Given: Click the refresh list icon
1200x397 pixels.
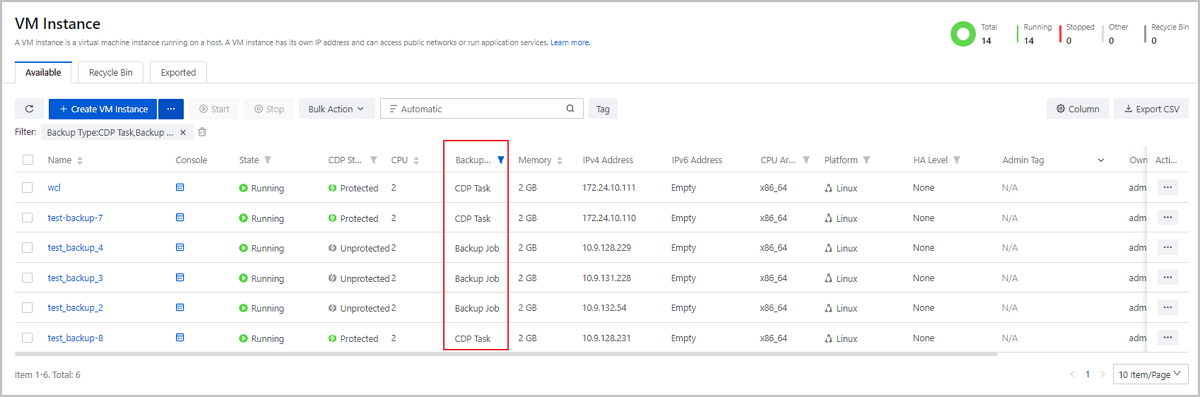Looking at the screenshot, I should [29, 109].
